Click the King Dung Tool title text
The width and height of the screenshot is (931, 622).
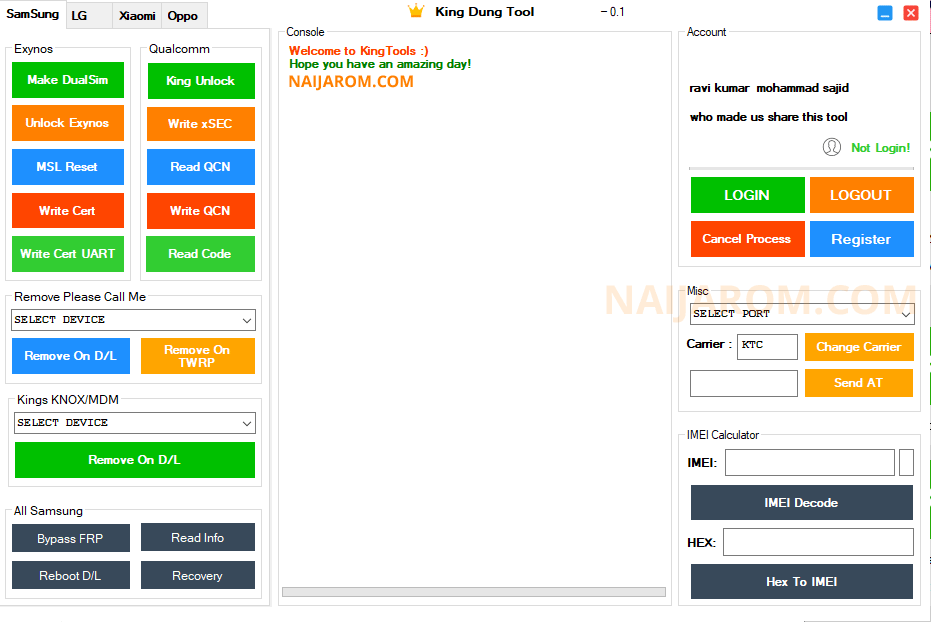[484, 12]
